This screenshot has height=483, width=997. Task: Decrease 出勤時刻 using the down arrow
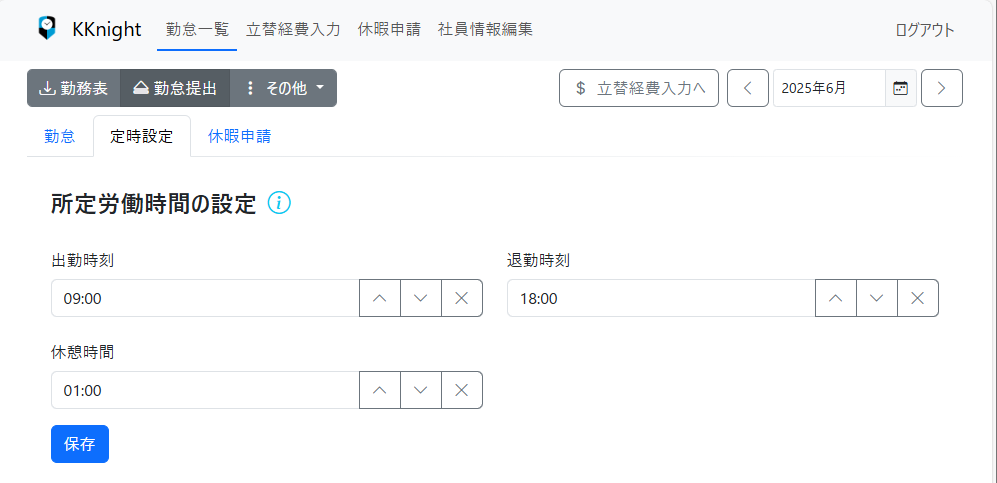click(420, 298)
